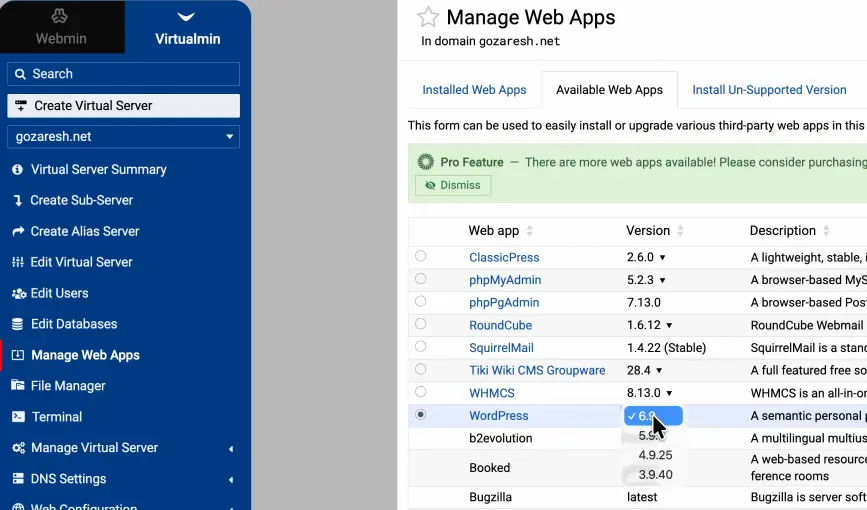Sort table by Web app column header
This screenshot has width=867, height=510.
[494, 231]
